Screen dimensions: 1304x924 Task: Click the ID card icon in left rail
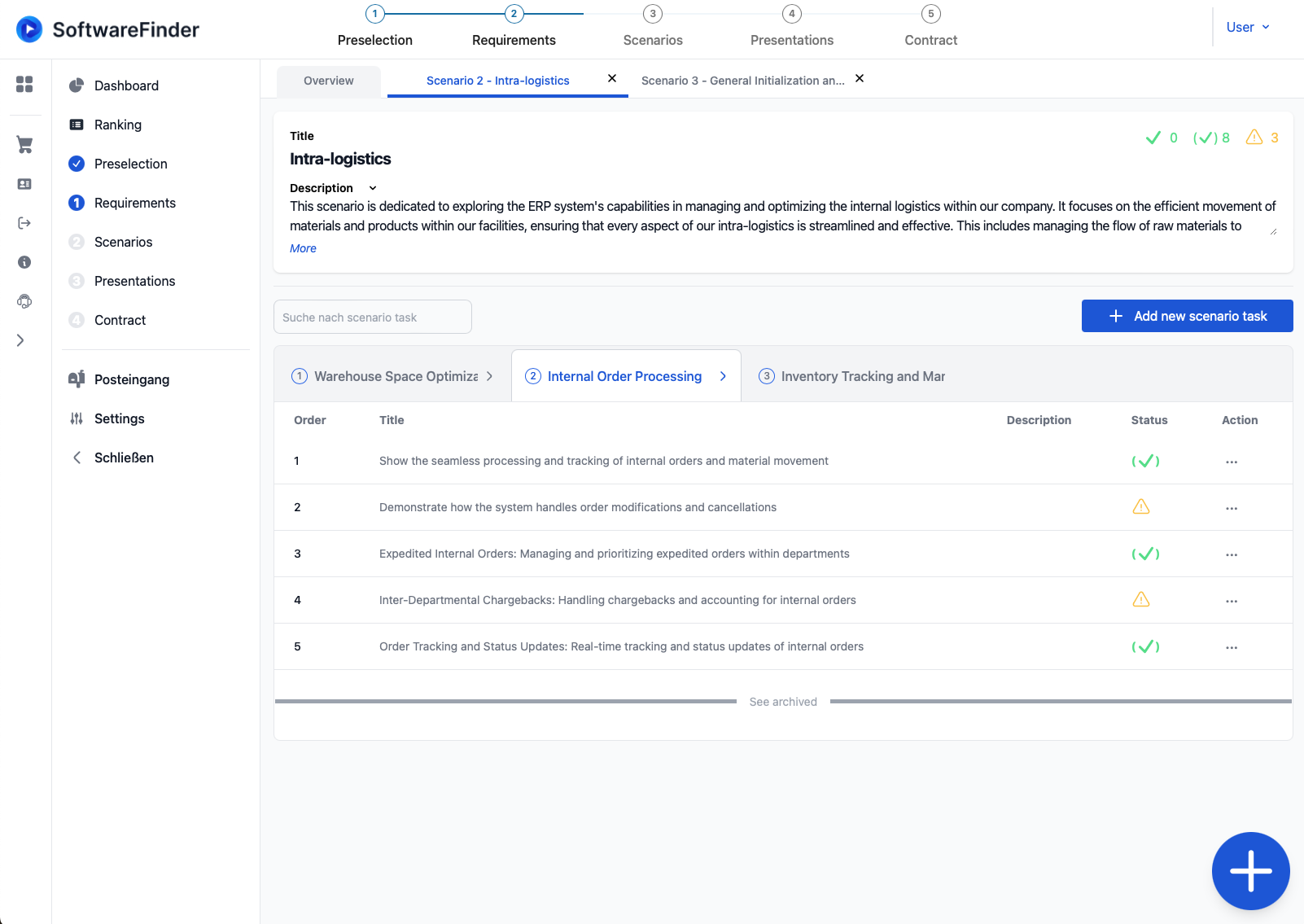pyautogui.click(x=24, y=184)
